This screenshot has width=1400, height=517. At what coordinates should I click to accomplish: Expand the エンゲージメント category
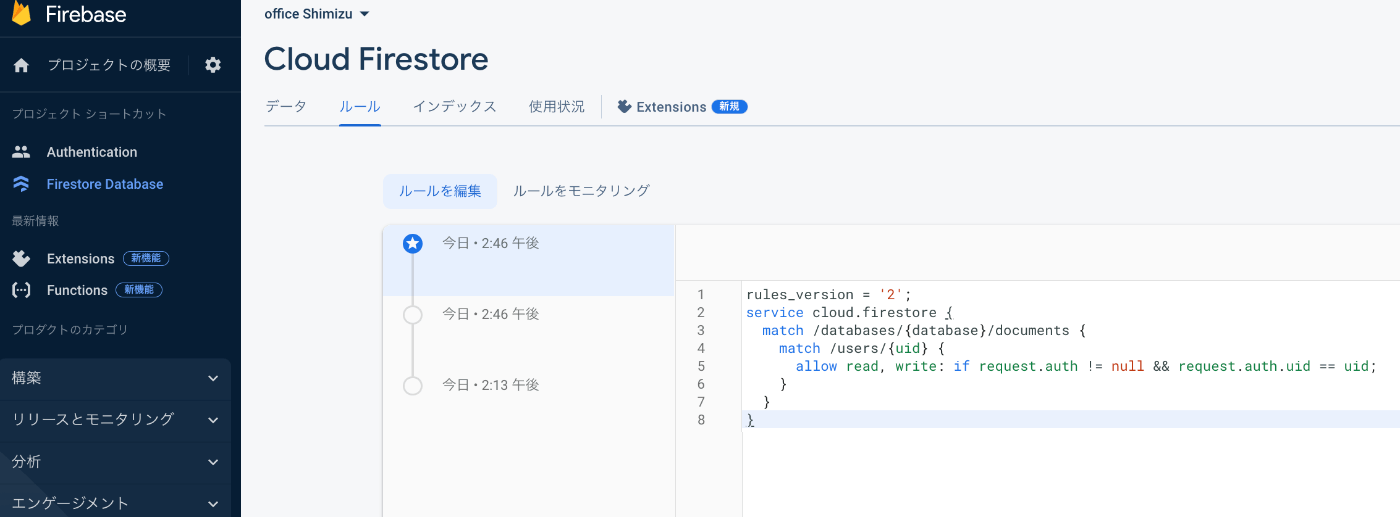click(115, 503)
